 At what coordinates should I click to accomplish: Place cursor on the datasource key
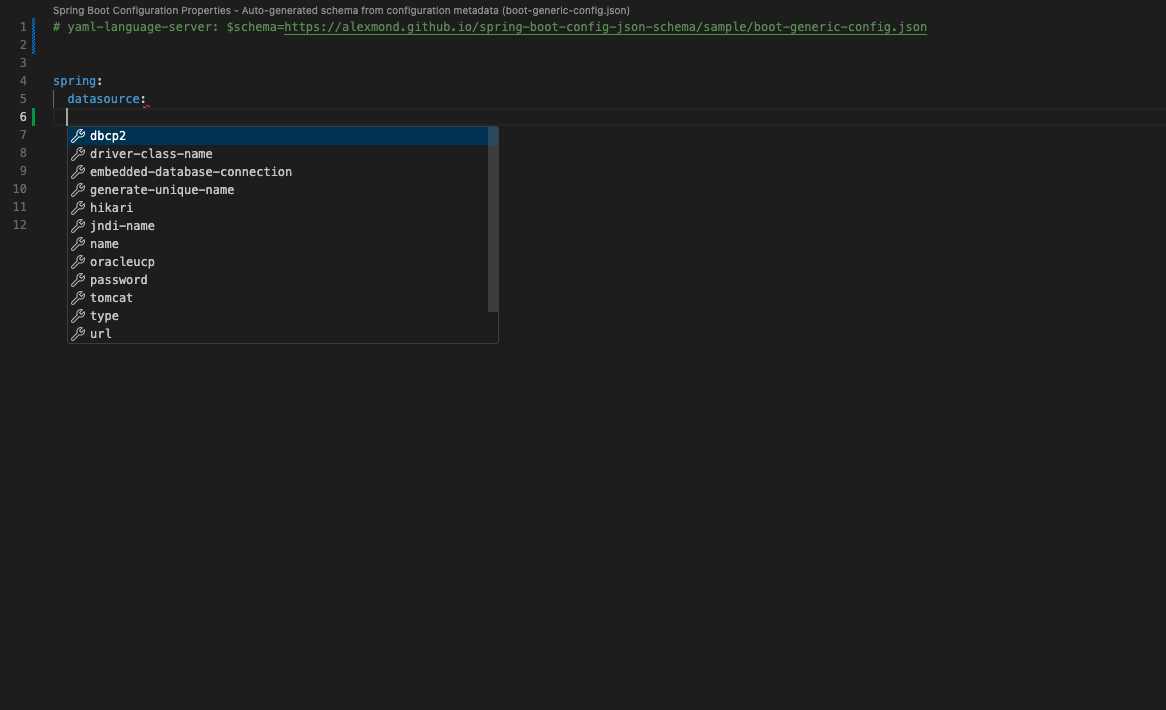pos(103,99)
